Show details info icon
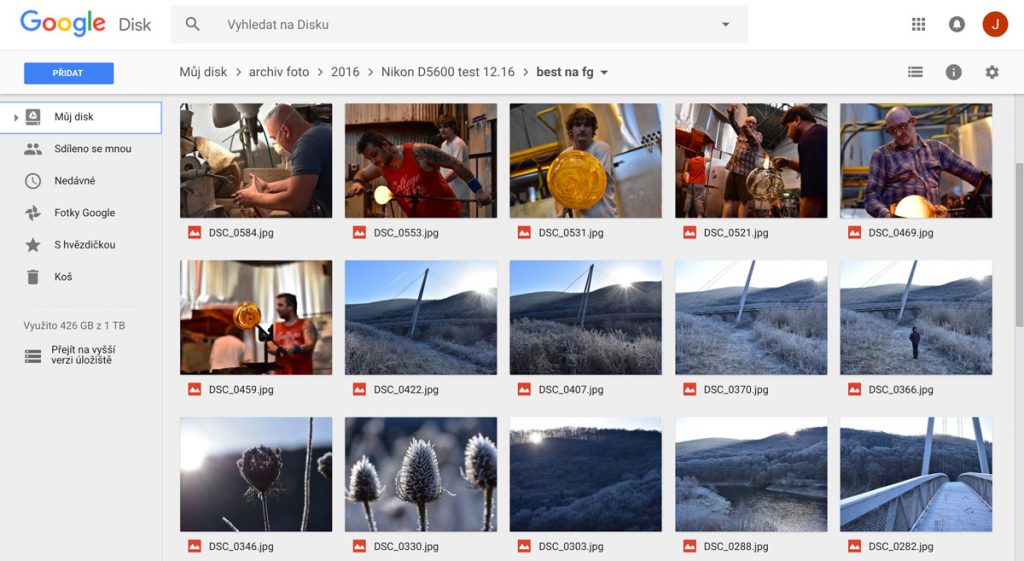1024x561 pixels. pyautogui.click(x=953, y=72)
